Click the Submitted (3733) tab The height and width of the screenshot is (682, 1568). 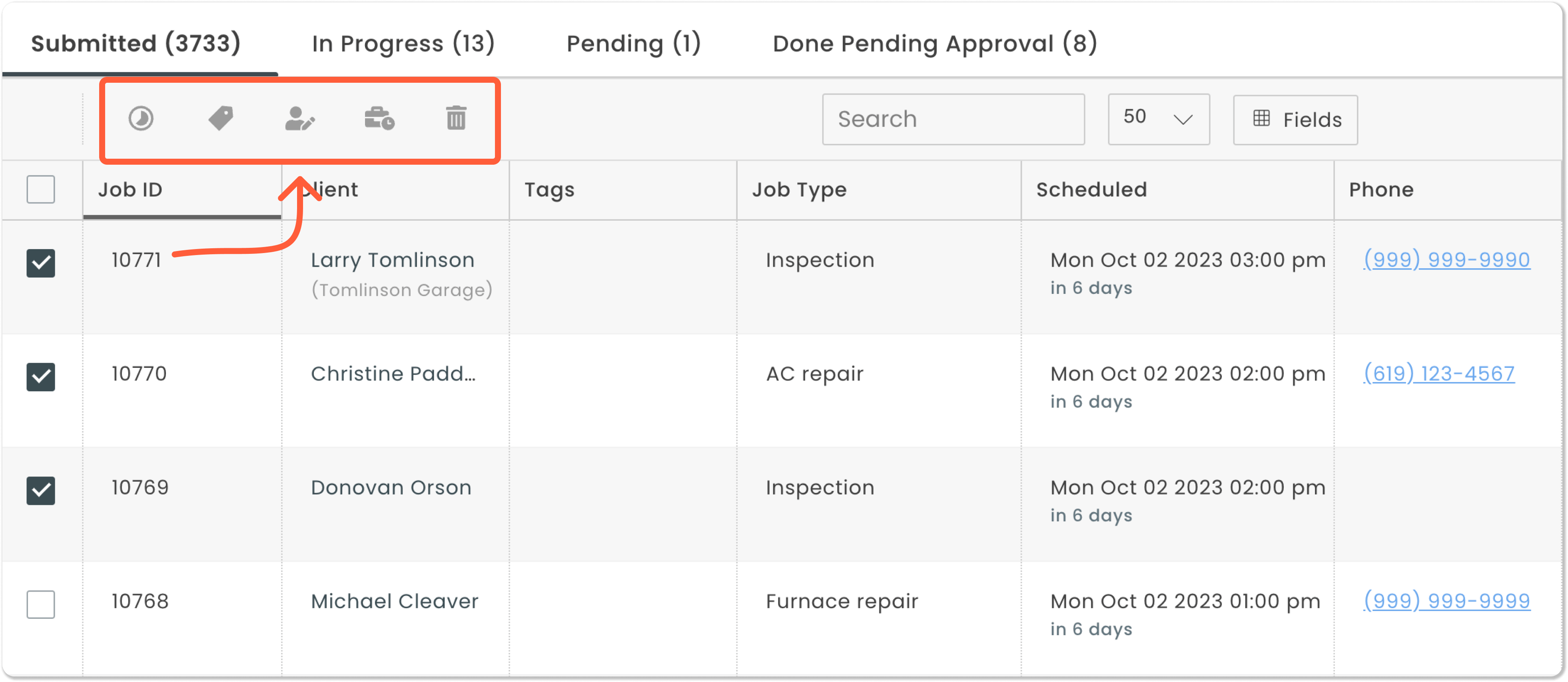[135, 43]
